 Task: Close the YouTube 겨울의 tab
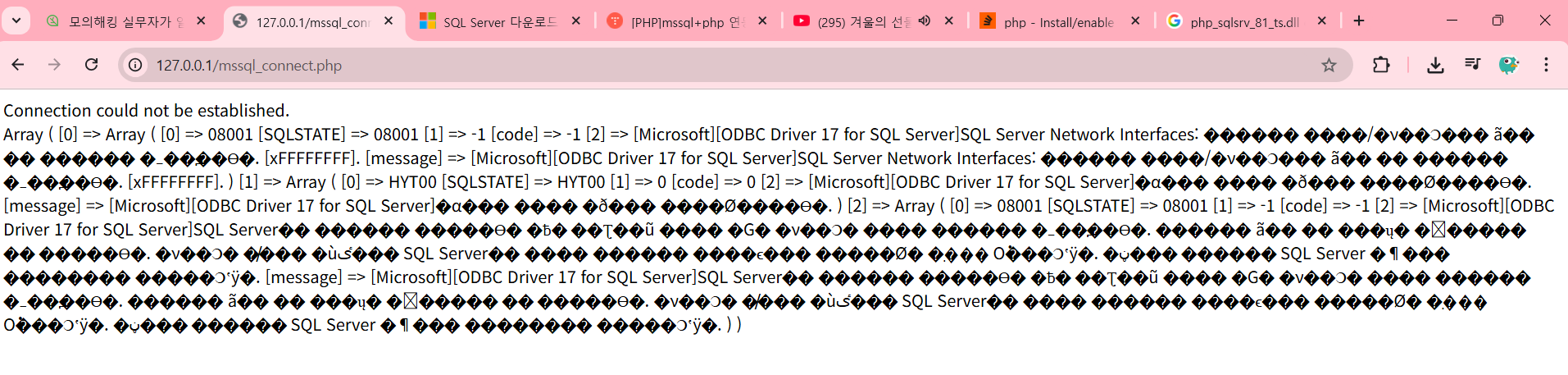click(949, 21)
